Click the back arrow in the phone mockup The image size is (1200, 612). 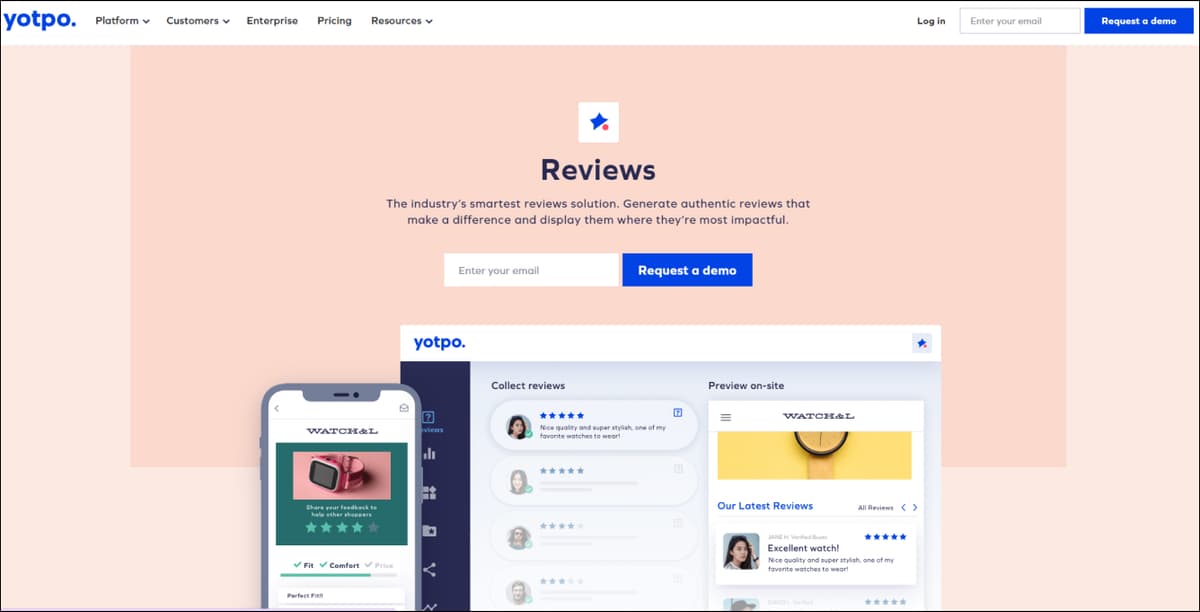[x=277, y=408]
